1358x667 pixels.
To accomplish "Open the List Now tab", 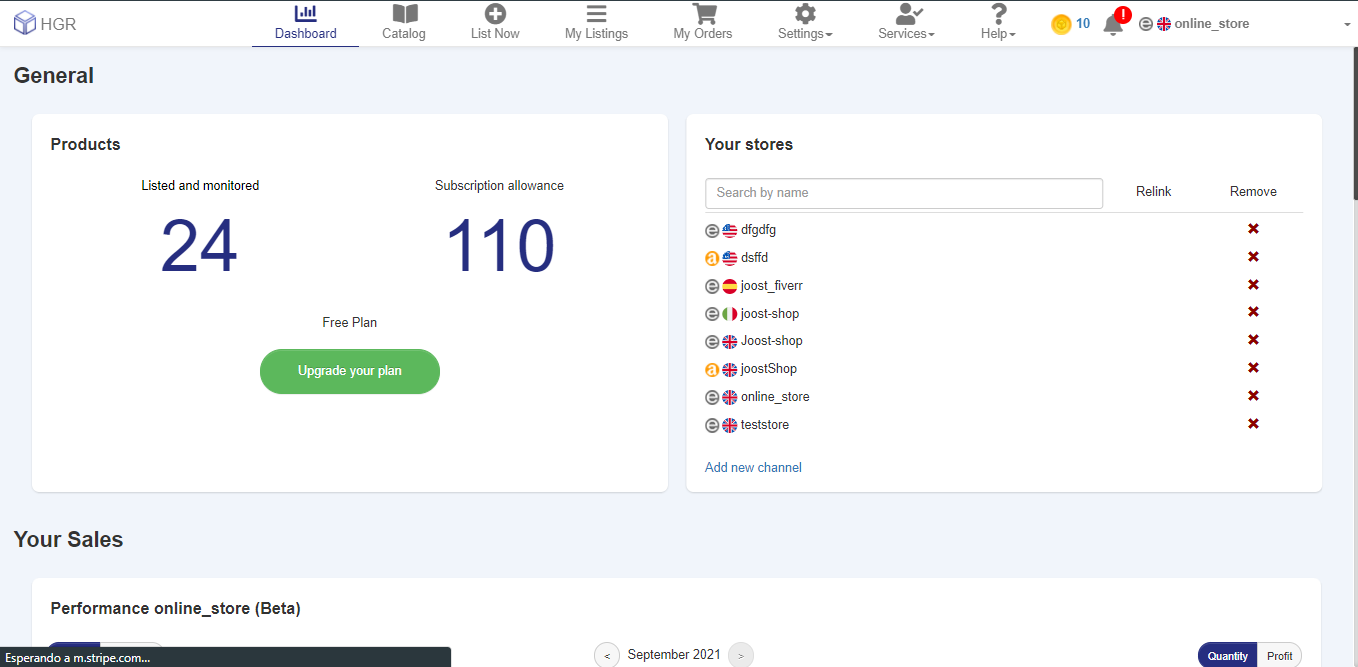I will point(495,24).
